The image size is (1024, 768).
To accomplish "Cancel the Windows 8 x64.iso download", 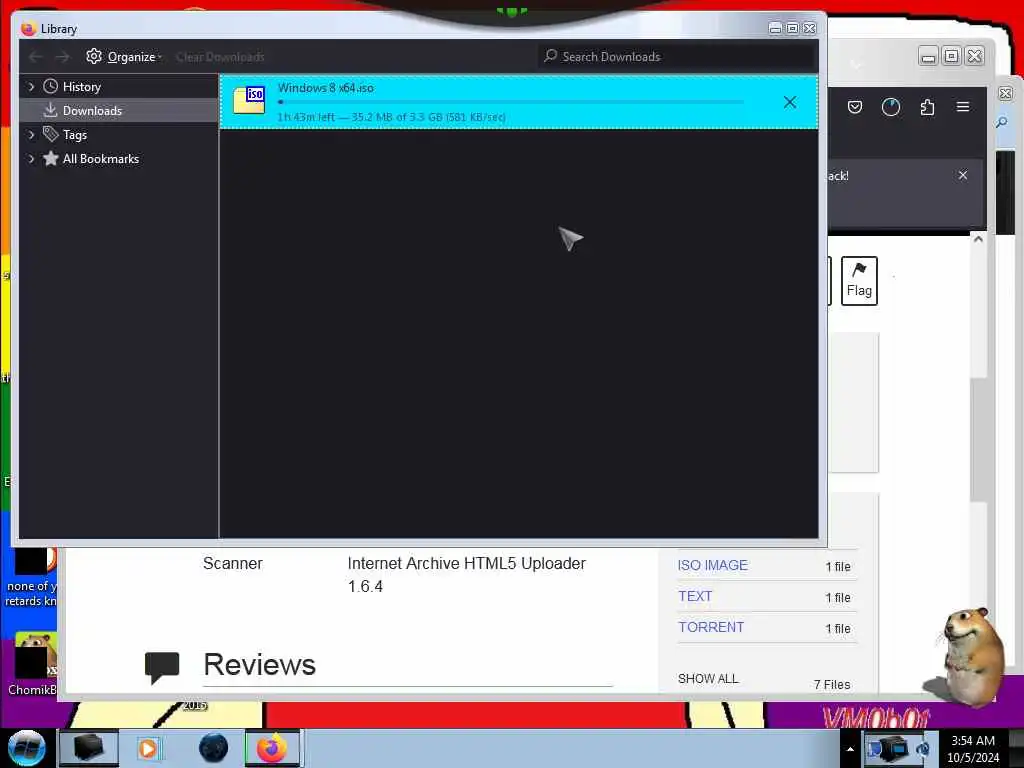I will click(x=790, y=103).
